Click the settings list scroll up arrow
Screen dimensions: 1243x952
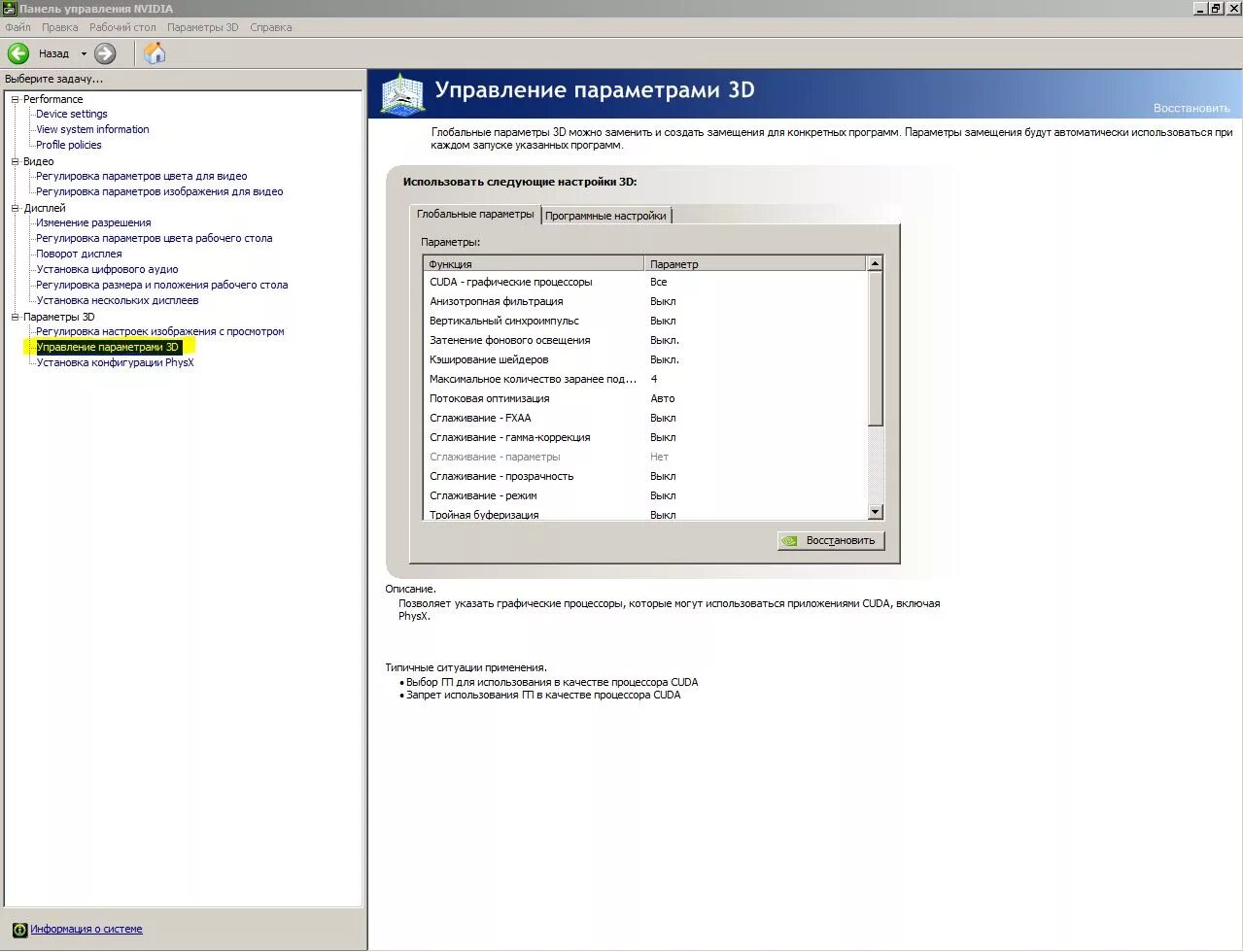tap(875, 263)
